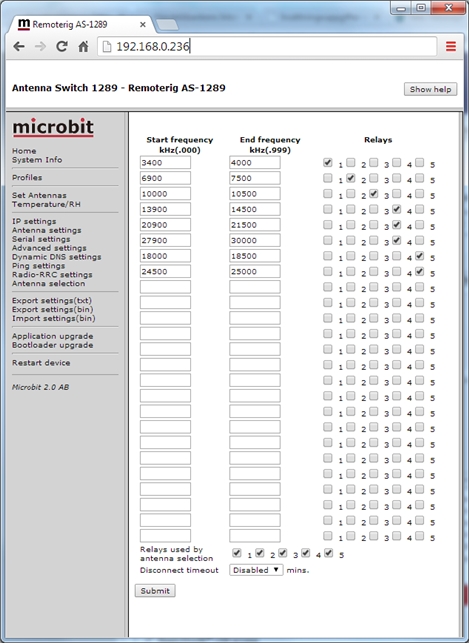Image resolution: width=469 pixels, height=643 pixels.
Task: Uncheck relay 3 in the 10000 row
Action: (373, 194)
